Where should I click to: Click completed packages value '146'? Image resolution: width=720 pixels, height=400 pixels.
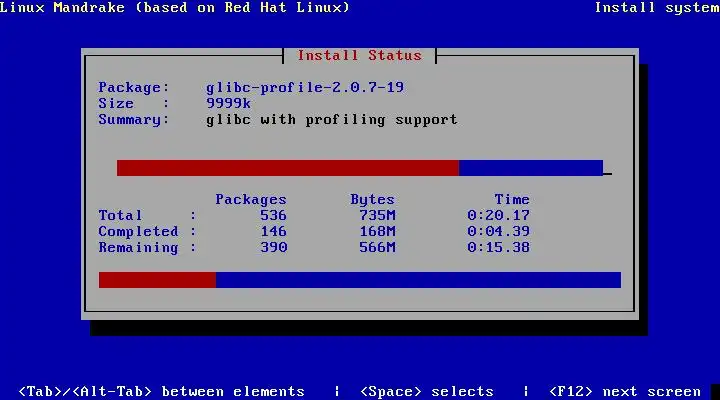coord(273,231)
